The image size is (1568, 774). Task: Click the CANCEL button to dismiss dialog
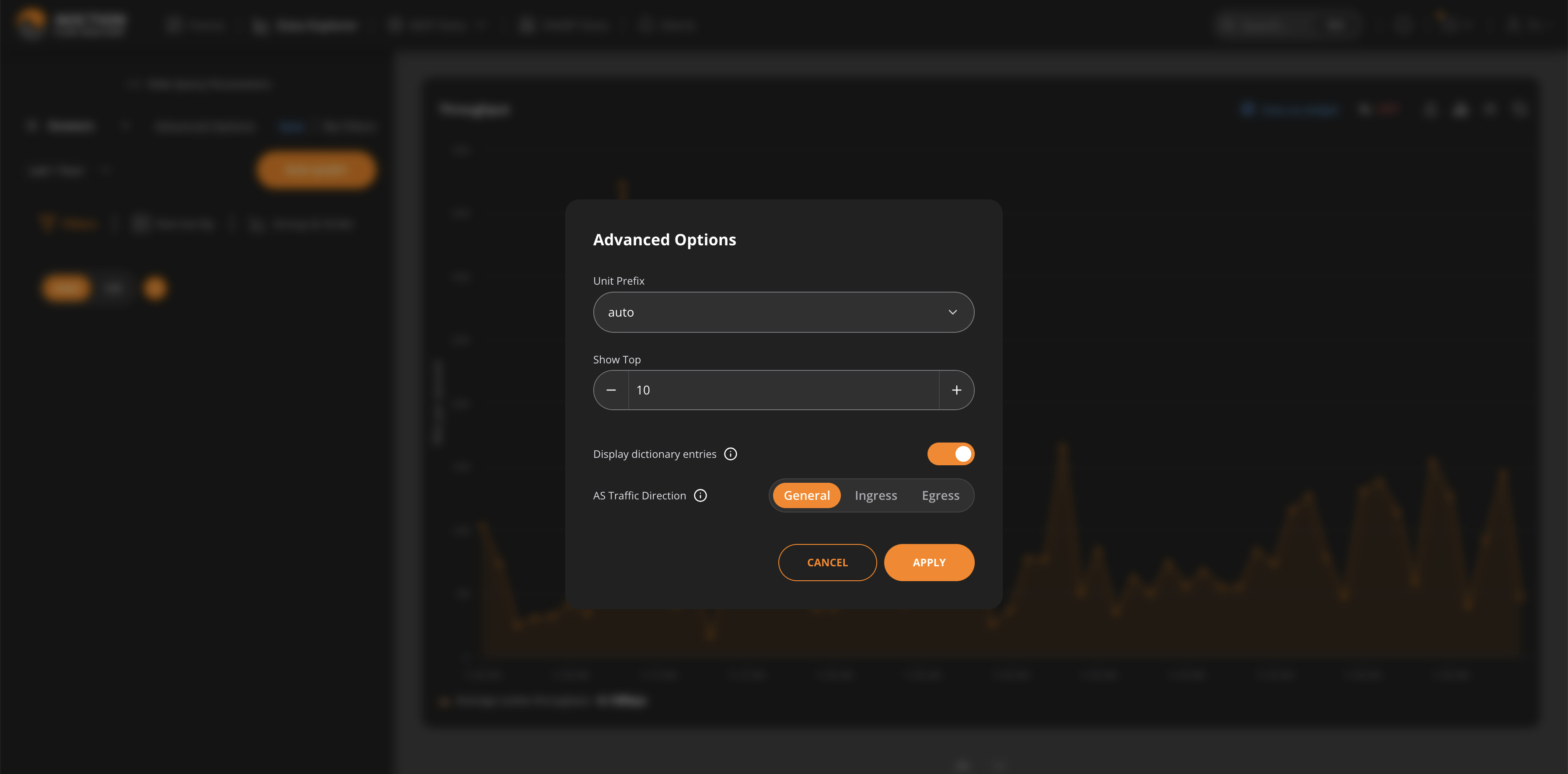(828, 562)
